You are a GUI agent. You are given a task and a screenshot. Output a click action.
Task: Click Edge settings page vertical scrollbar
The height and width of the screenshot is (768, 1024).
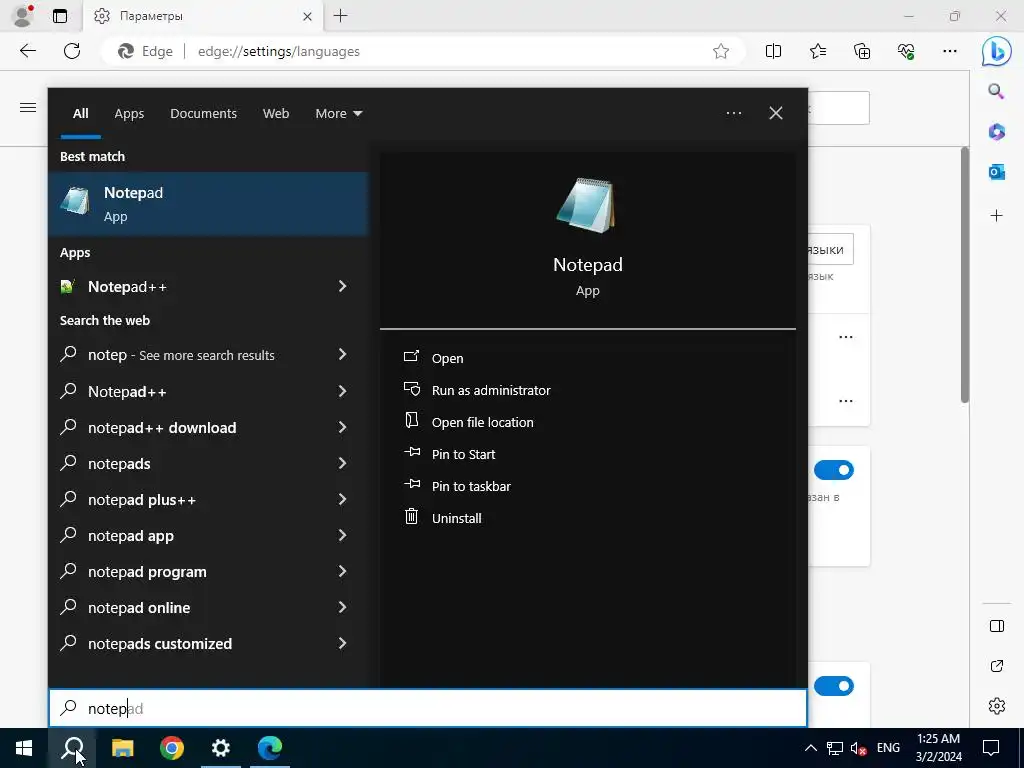pyautogui.click(x=965, y=275)
